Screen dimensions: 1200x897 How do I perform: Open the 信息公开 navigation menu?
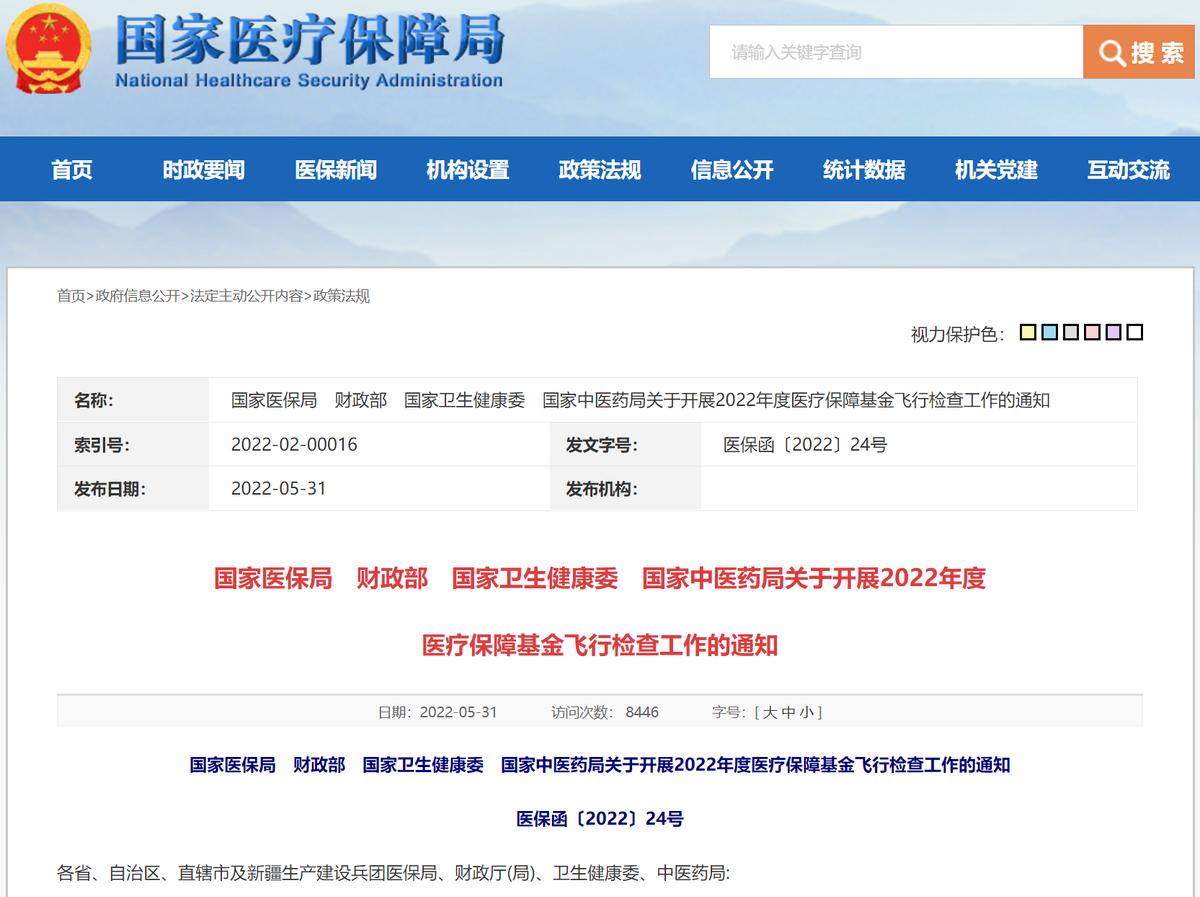point(733,169)
